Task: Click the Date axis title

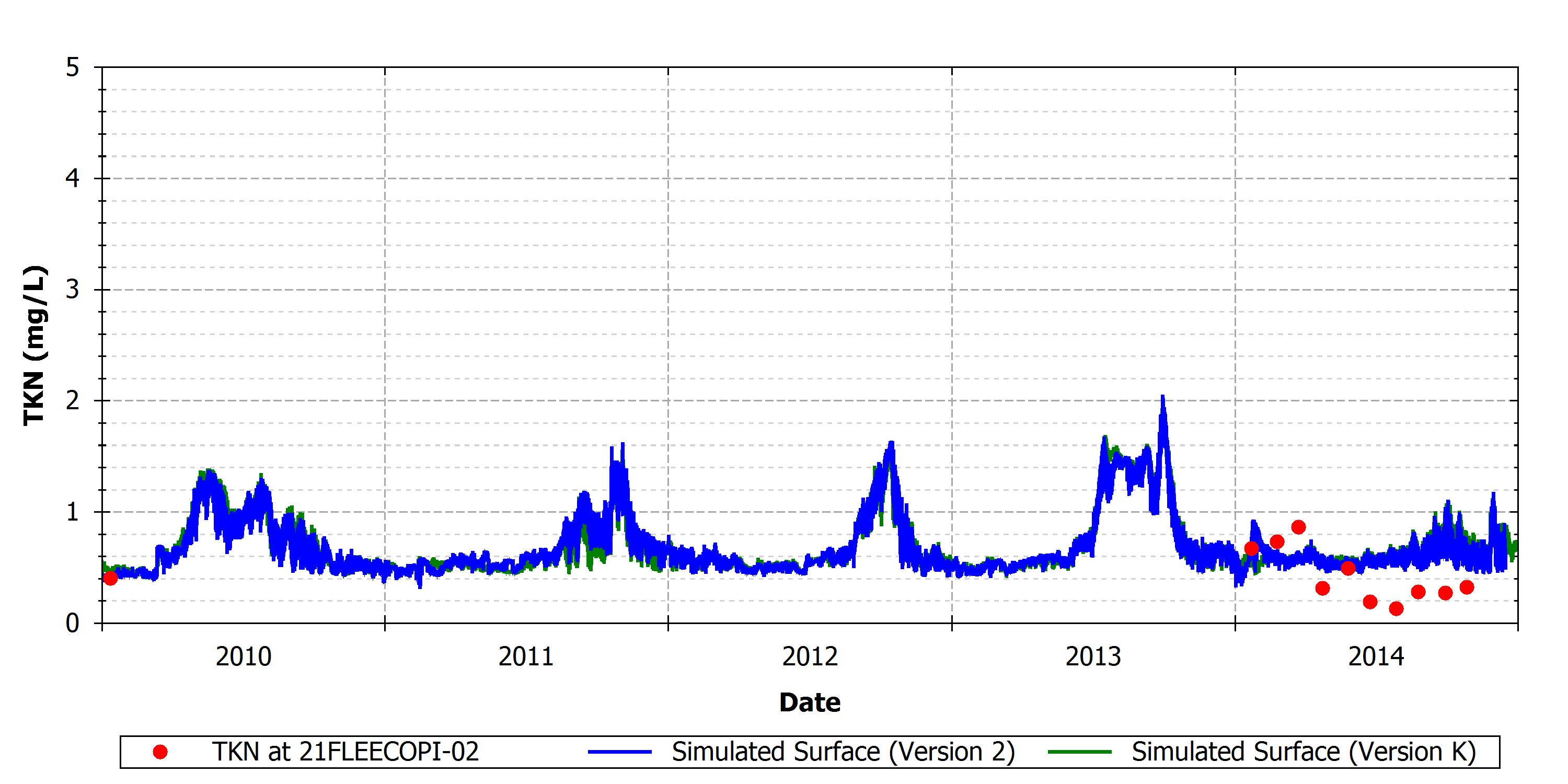Action: pos(810,702)
